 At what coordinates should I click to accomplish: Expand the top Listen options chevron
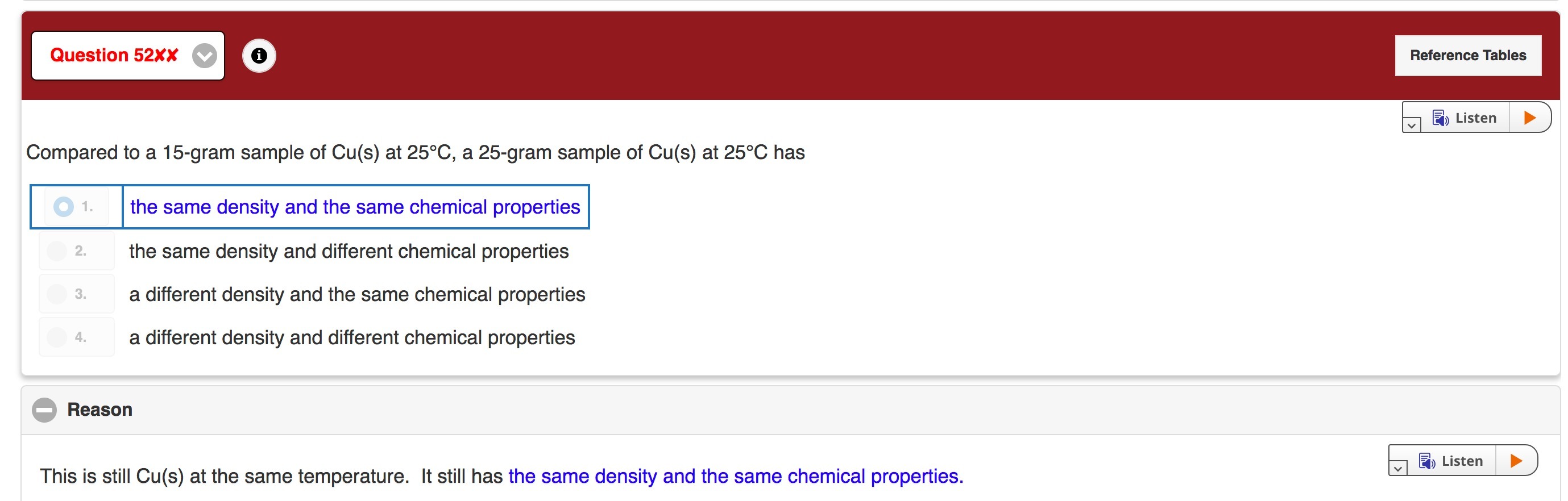pos(1411,125)
